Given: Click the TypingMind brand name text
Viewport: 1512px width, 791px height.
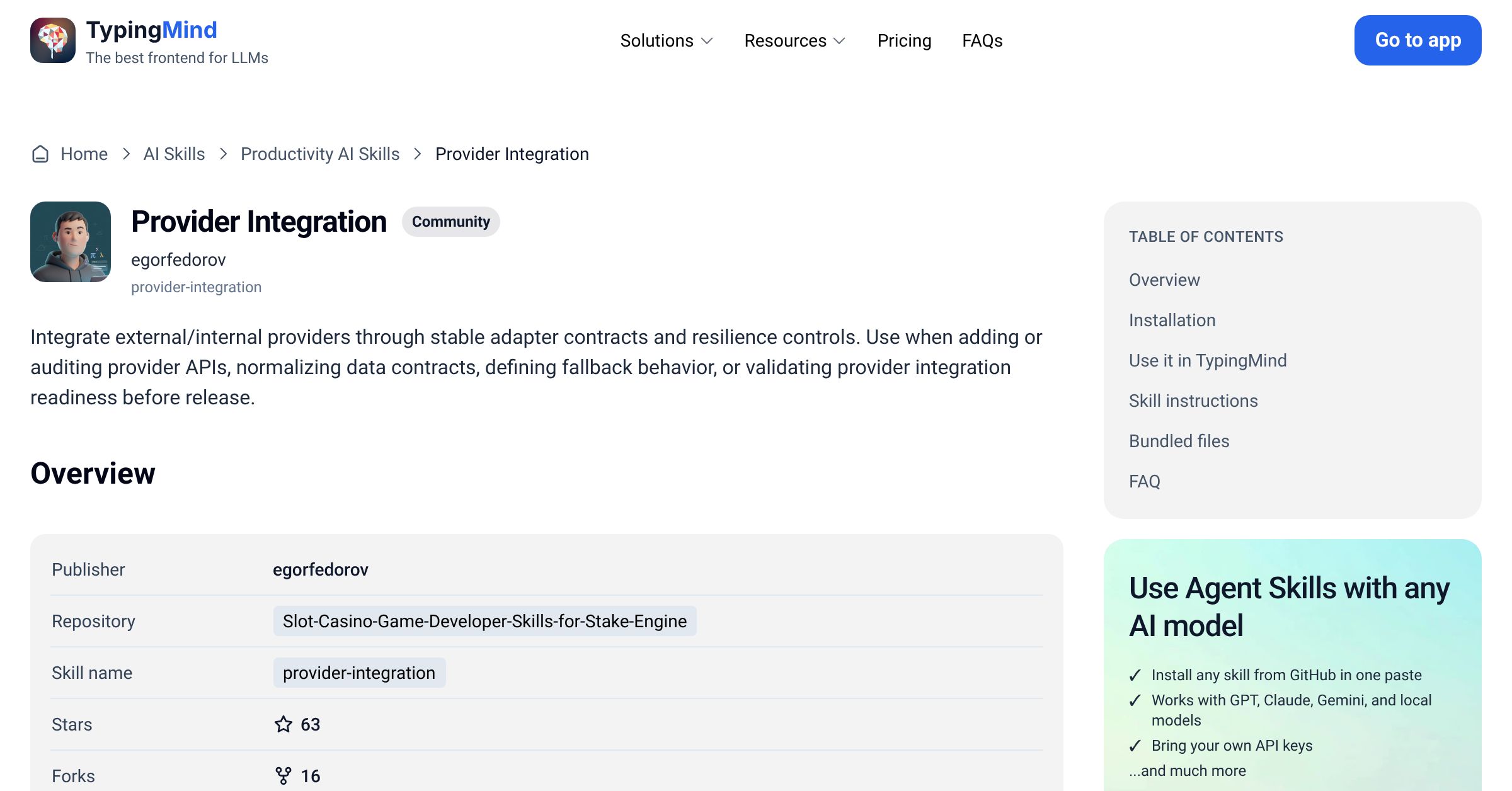Looking at the screenshot, I should point(151,30).
